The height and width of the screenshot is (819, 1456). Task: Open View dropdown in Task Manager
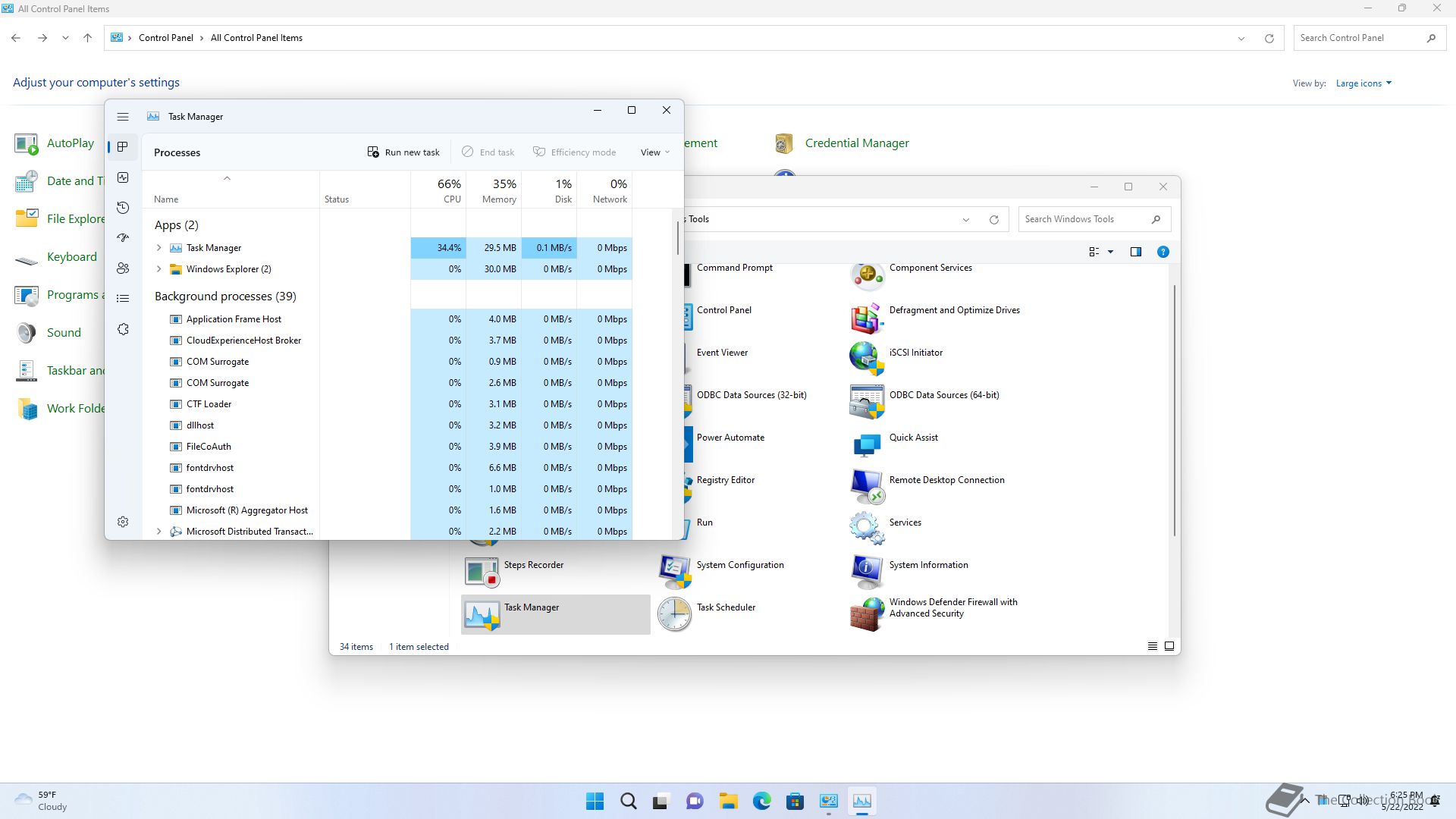click(x=655, y=152)
